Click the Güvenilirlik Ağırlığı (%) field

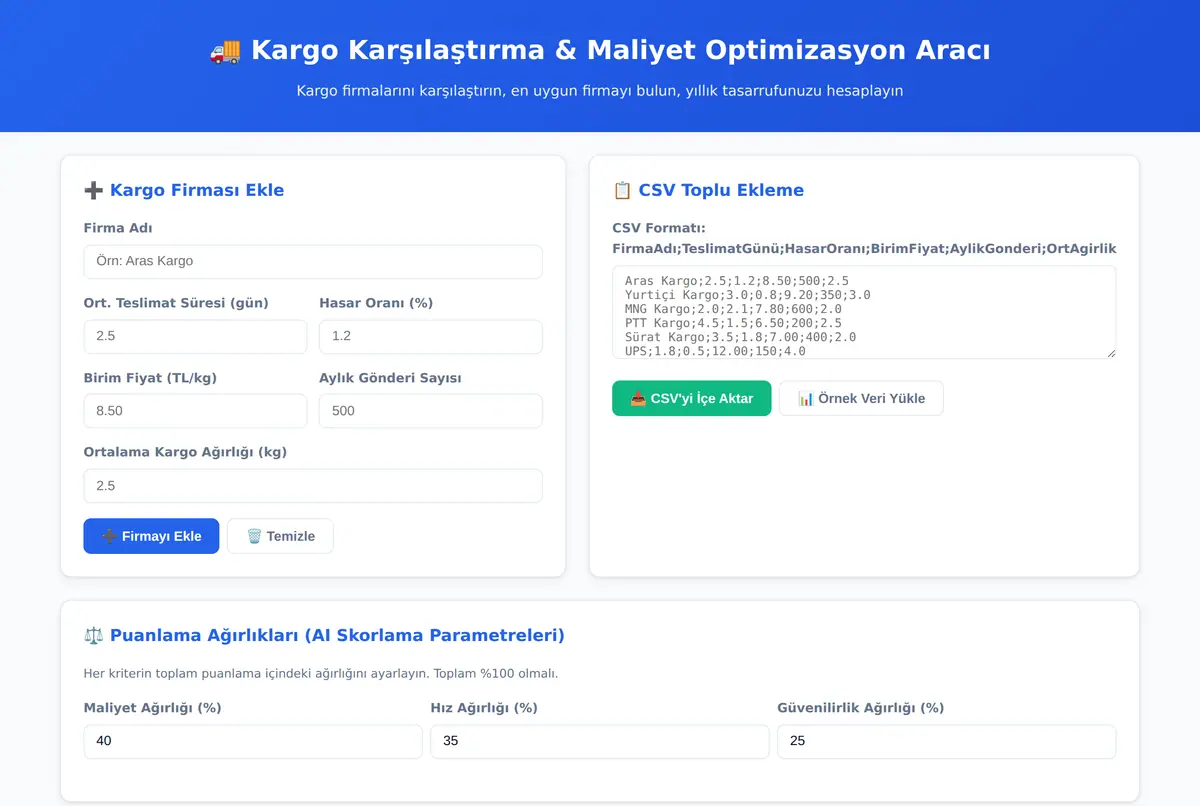[946, 742]
